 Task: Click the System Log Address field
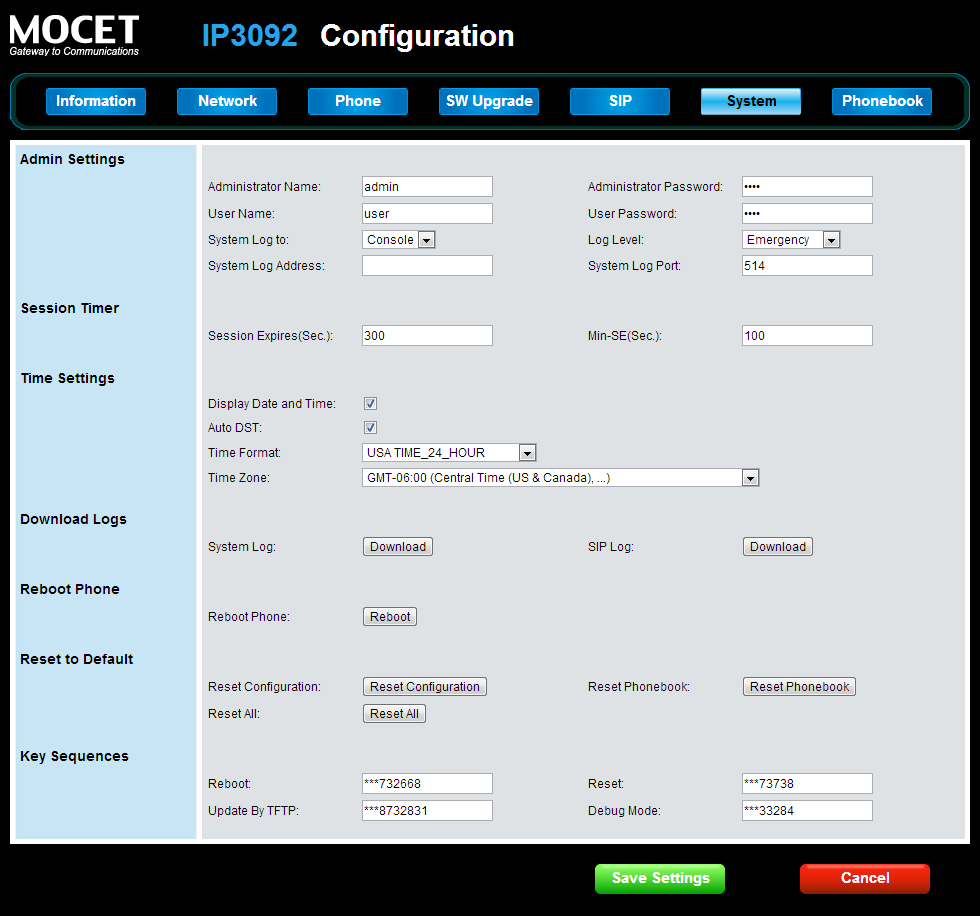coord(428,266)
